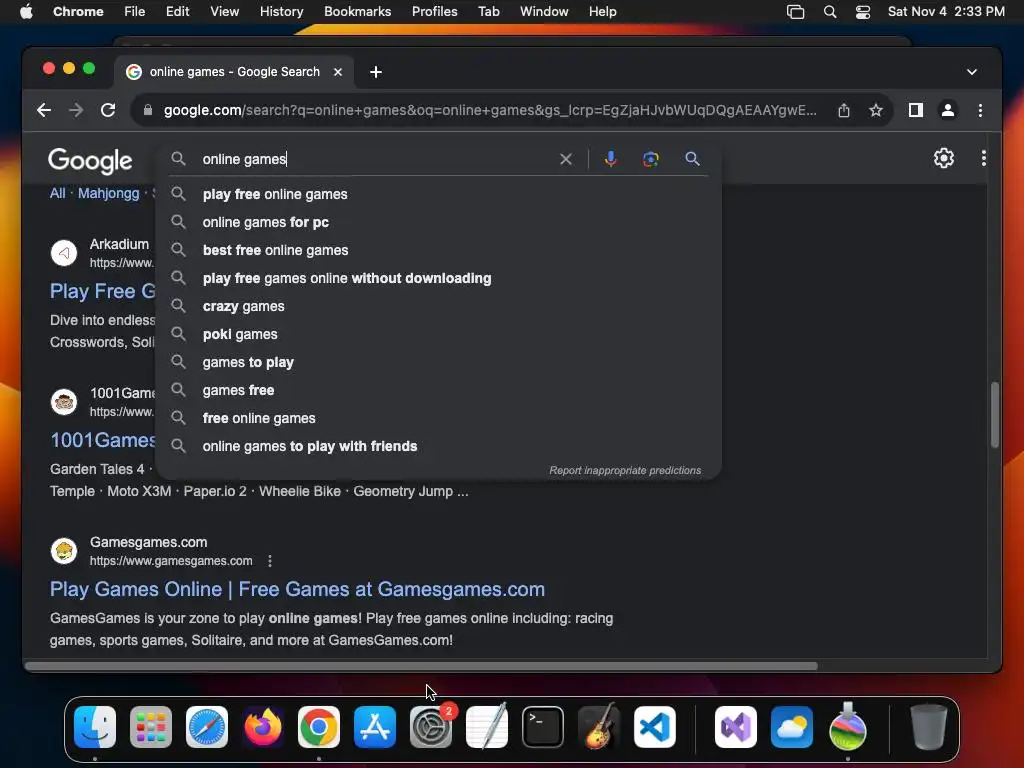Screen dimensions: 1024x768
Task: Open Launchpad from the Dock
Action: coord(151,727)
